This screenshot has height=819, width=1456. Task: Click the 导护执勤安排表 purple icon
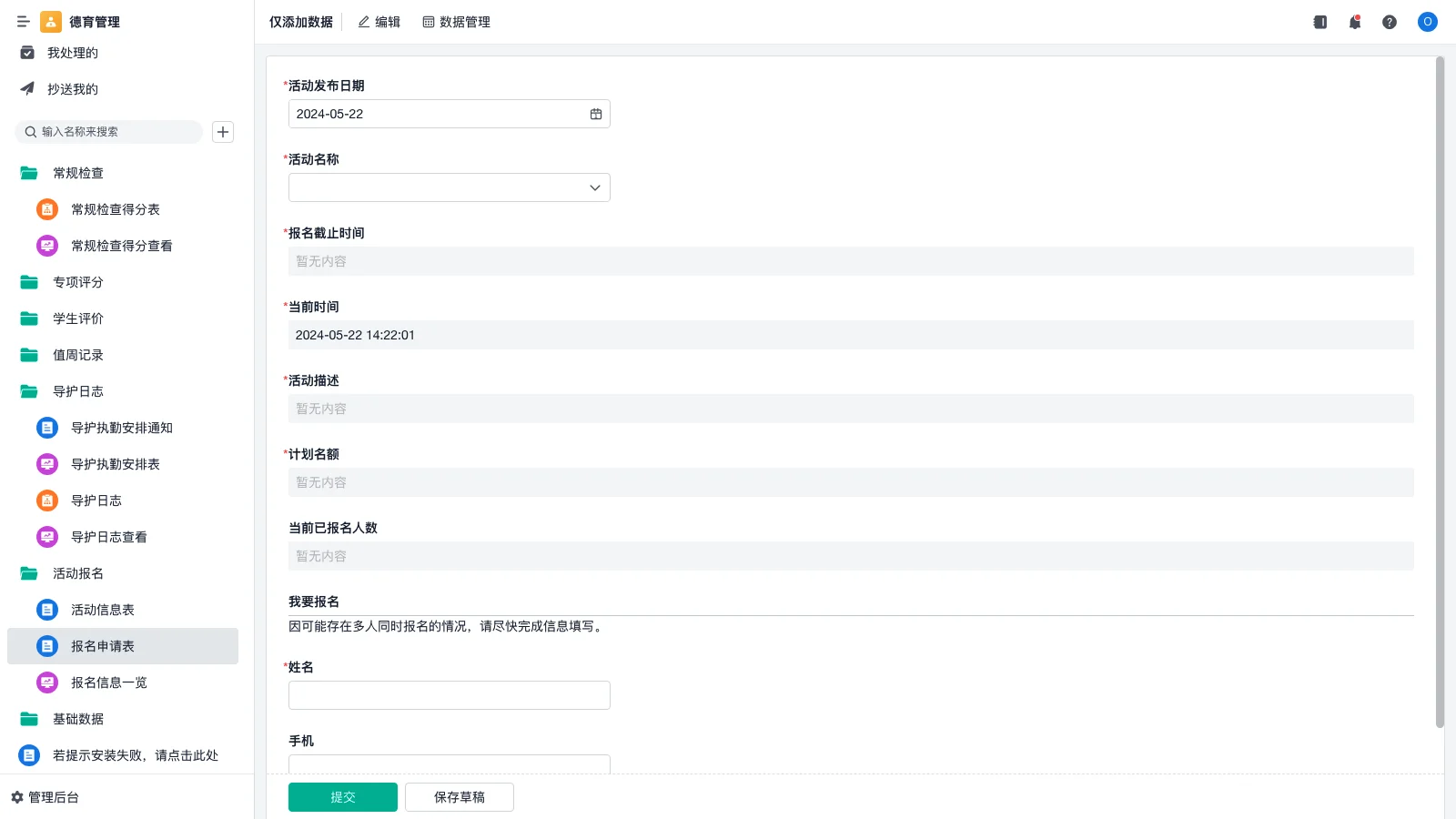(x=47, y=464)
